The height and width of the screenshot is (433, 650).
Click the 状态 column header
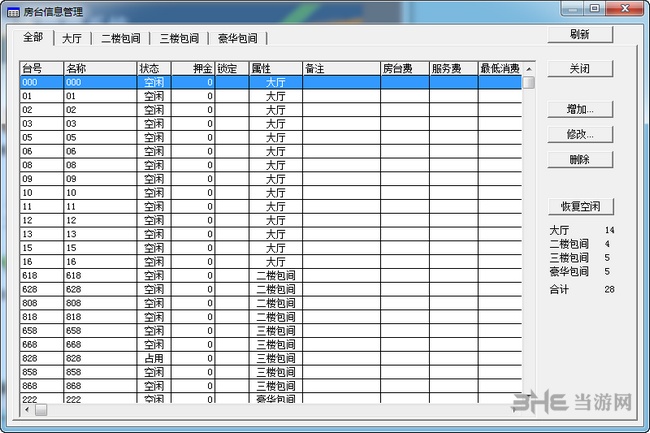click(x=154, y=68)
